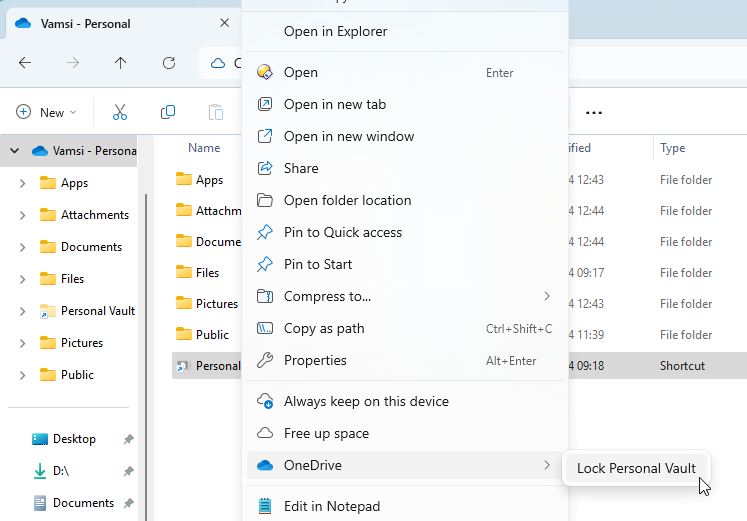The height and width of the screenshot is (521, 747).
Task: Select Personal Vault in the sidebar
Action: (x=97, y=311)
